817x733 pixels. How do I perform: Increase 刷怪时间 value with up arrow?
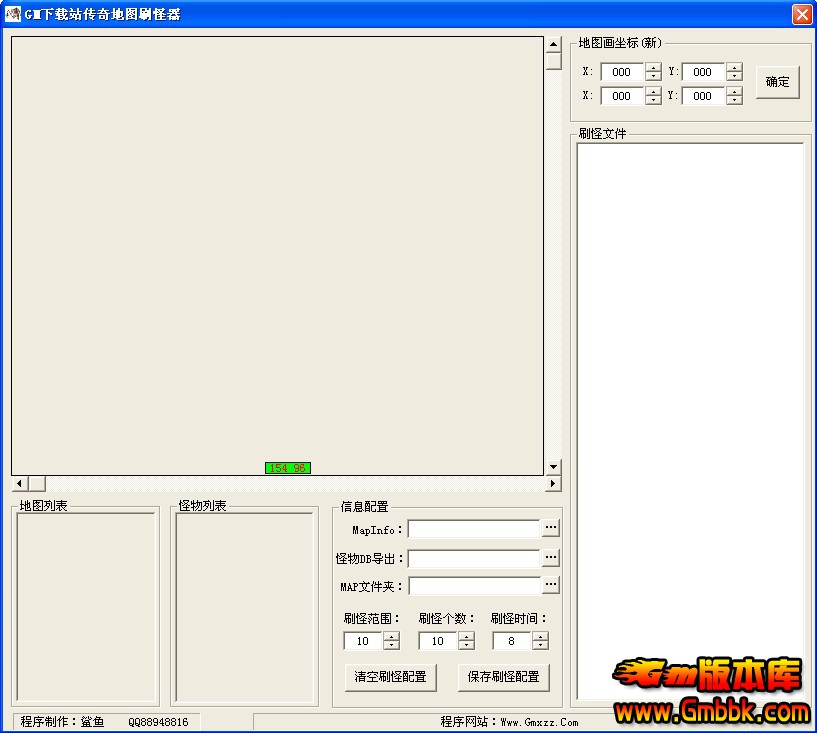(540, 637)
